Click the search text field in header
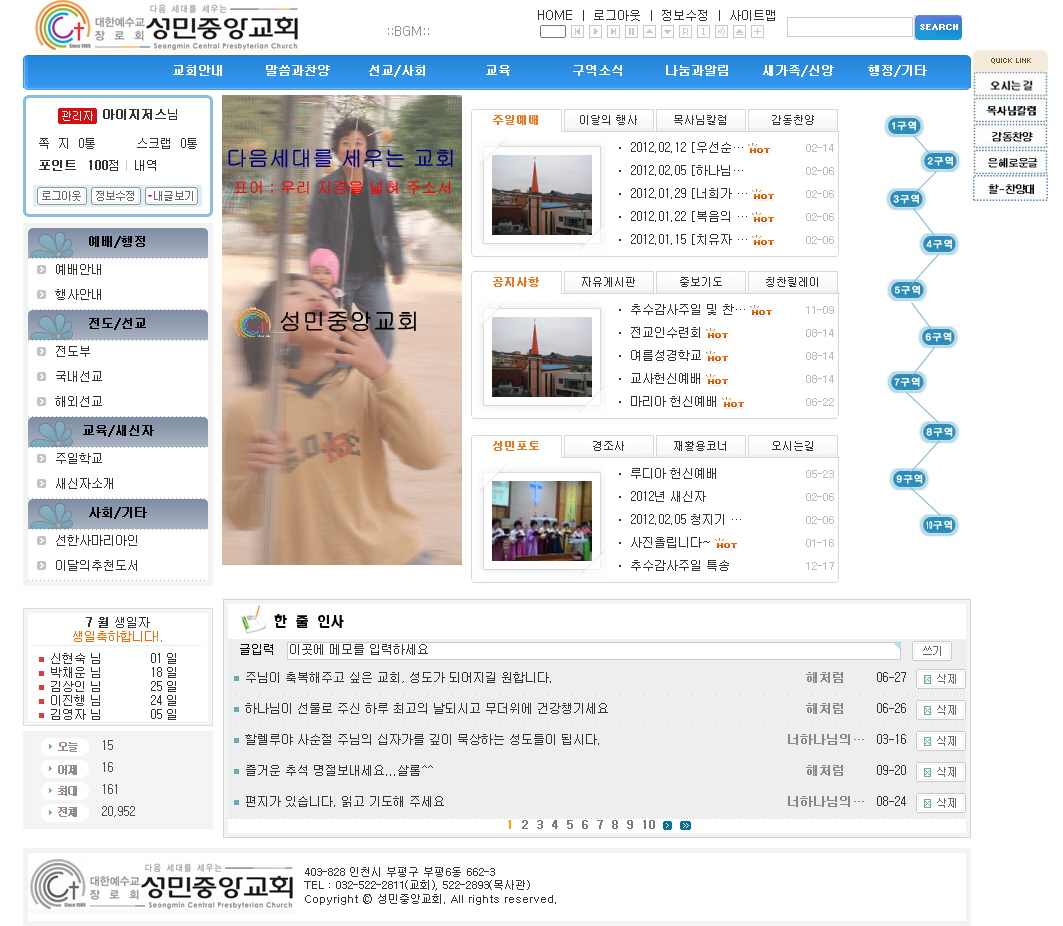The width and height of the screenshot is (1063, 926). (849, 27)
